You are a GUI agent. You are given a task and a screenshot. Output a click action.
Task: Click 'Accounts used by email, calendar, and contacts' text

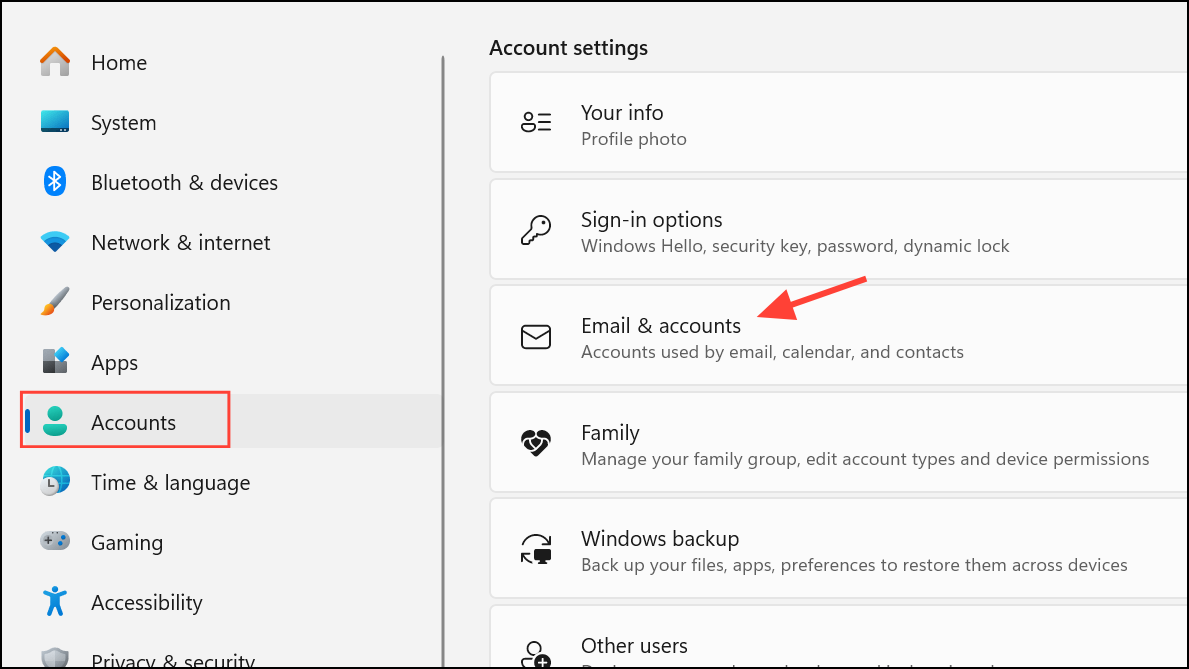pyautogui.click(x=772, y=352)
